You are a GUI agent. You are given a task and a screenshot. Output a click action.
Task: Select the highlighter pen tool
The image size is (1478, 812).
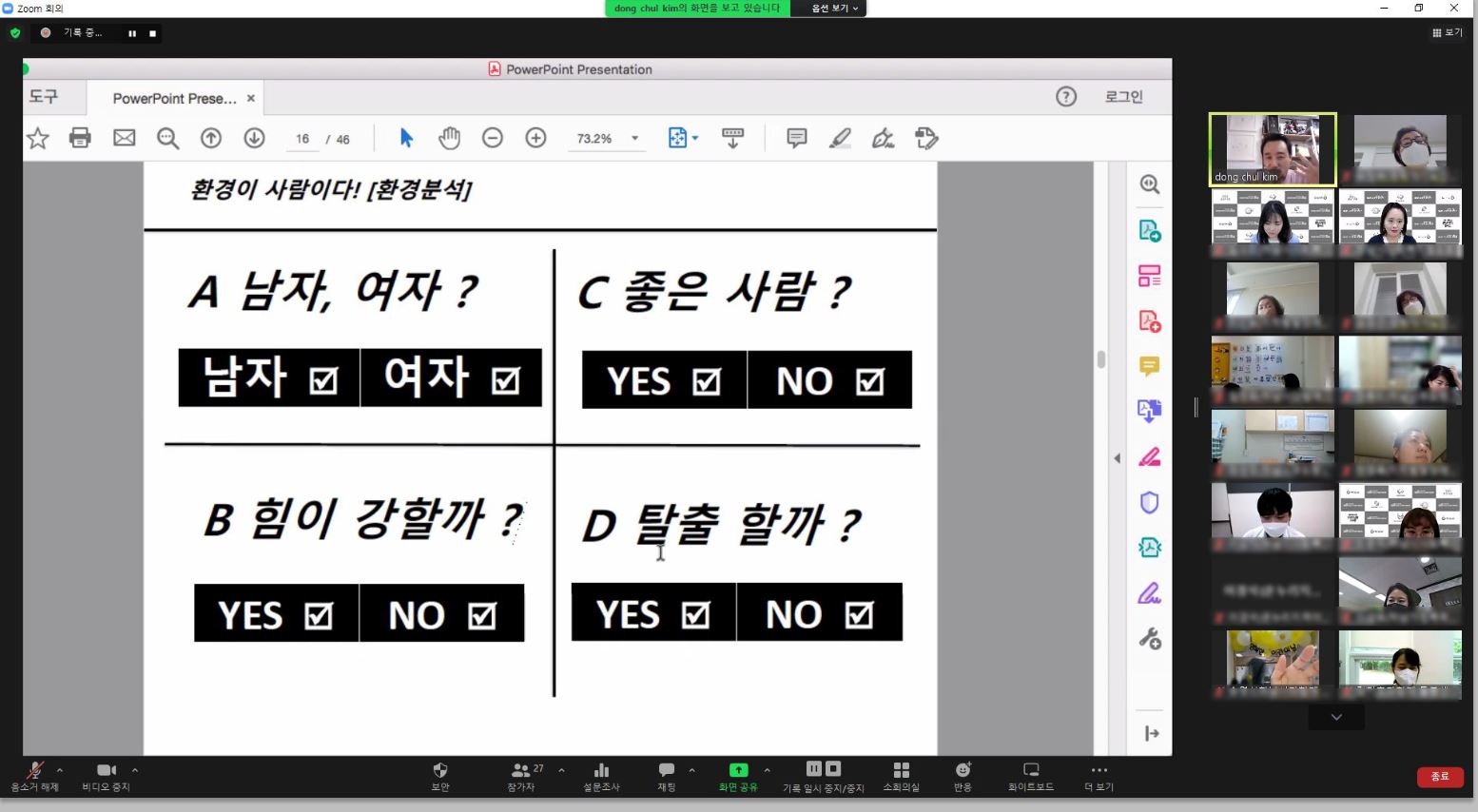[x=839, y=138]
